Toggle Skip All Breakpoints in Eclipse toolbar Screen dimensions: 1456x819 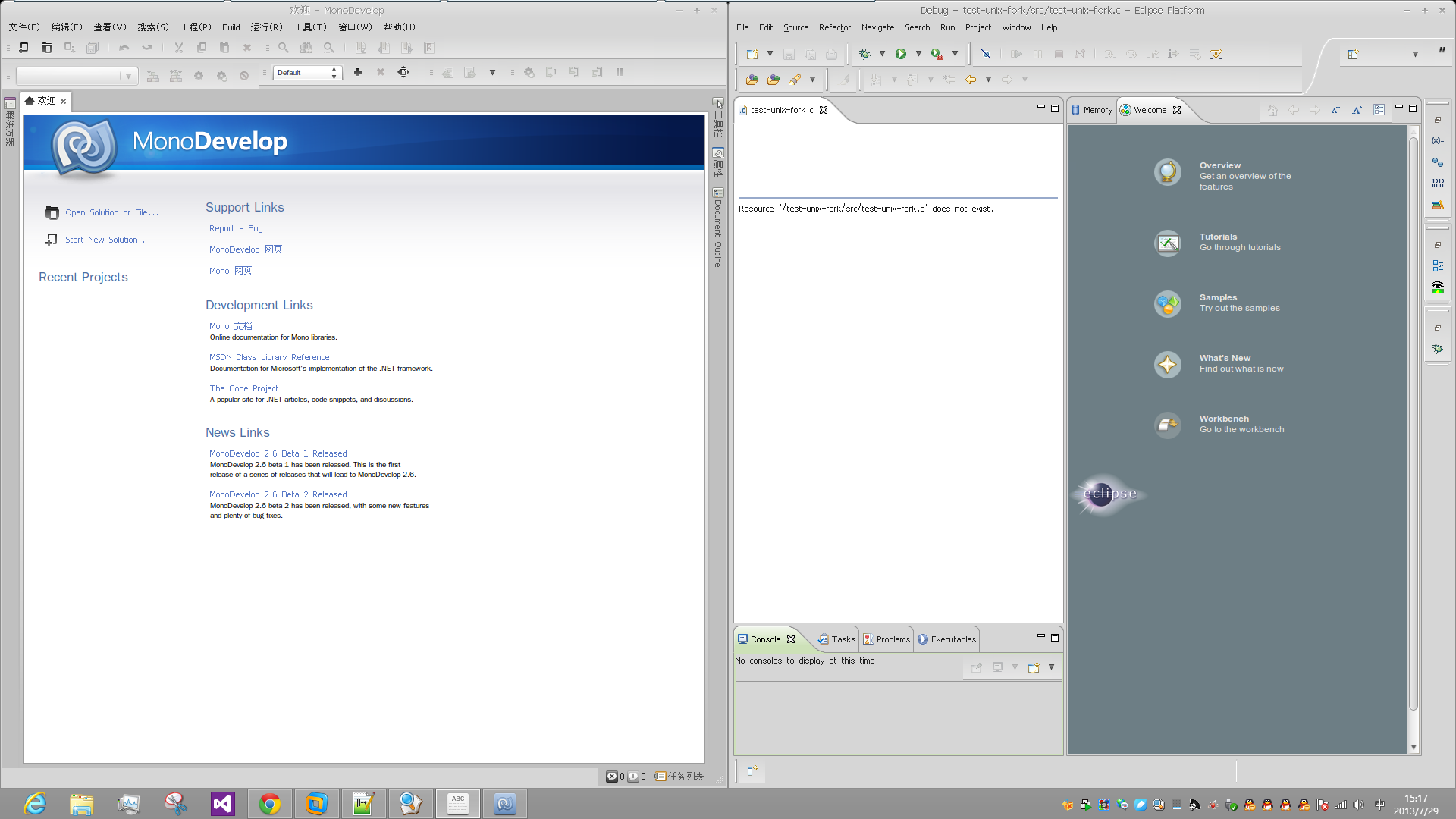[986, 54]
